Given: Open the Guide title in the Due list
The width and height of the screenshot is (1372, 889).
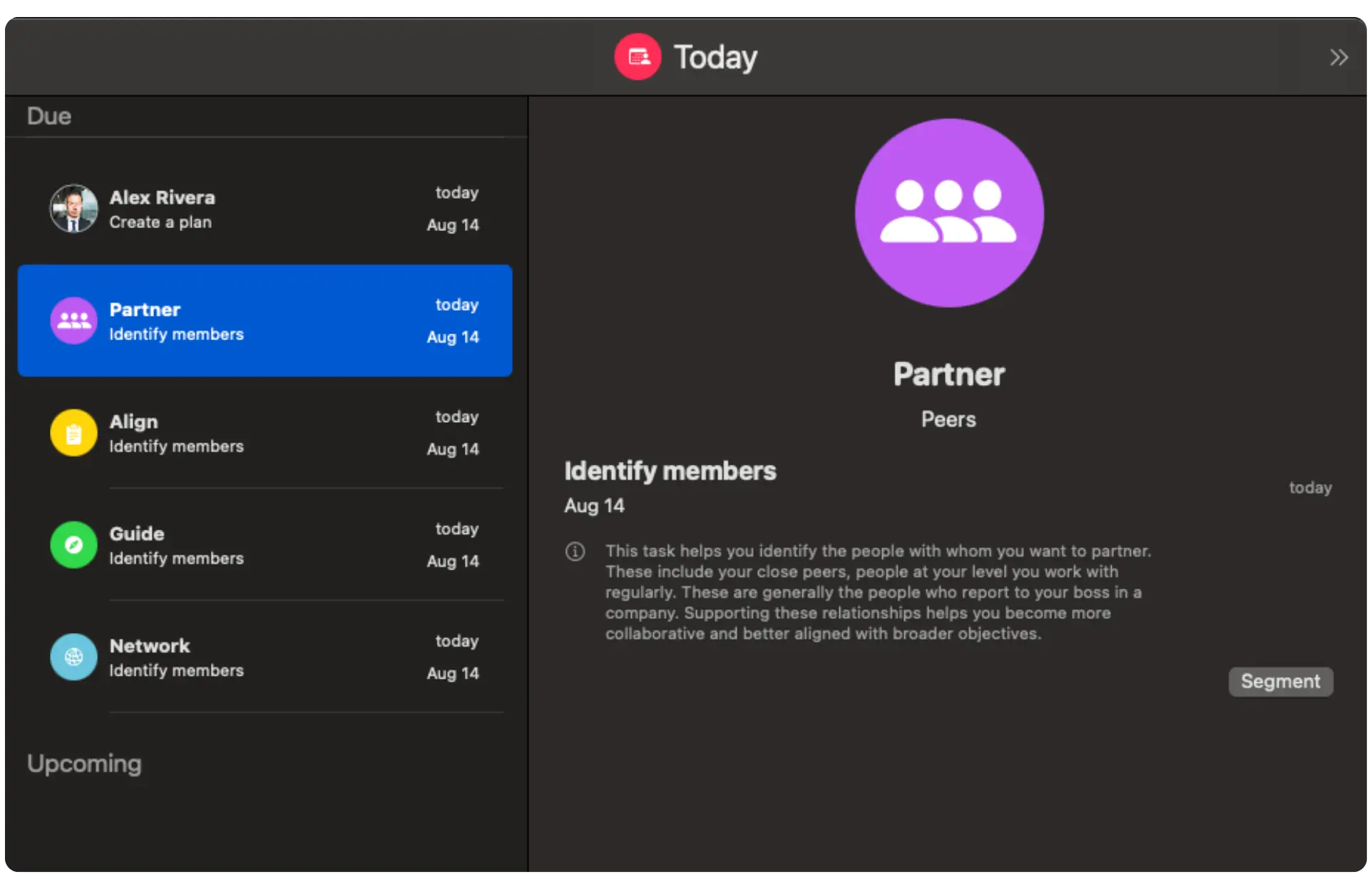Looking at the screenshot, I should pyautogui.click(x=136, y=533).
